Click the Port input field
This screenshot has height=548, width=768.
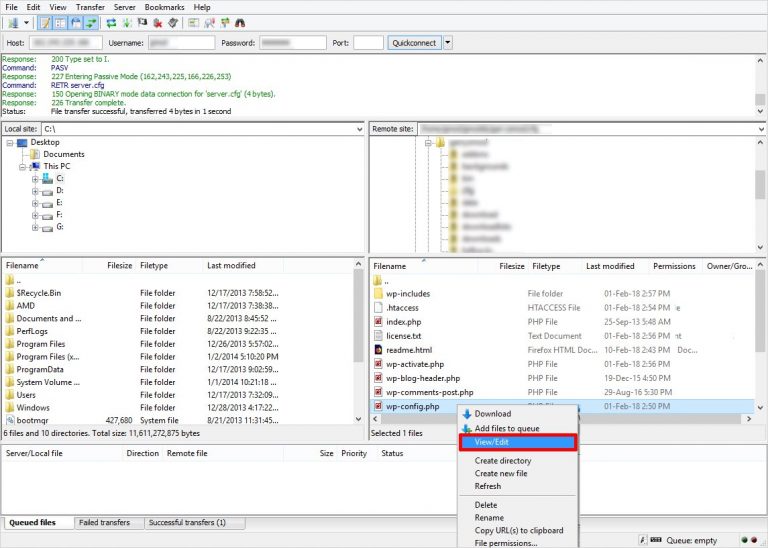point(368,43)
